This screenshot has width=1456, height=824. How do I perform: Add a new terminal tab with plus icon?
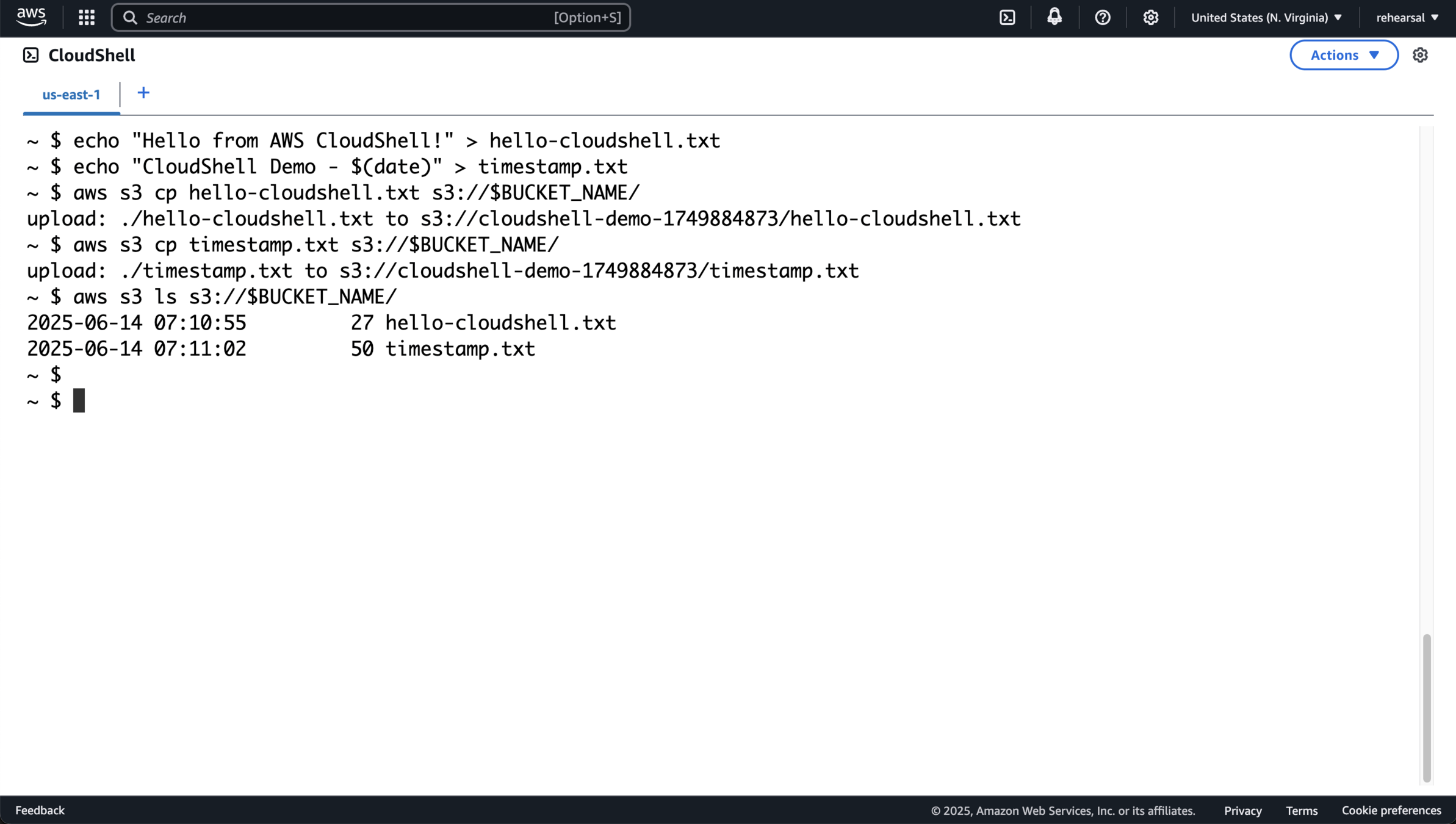point(143,93)
